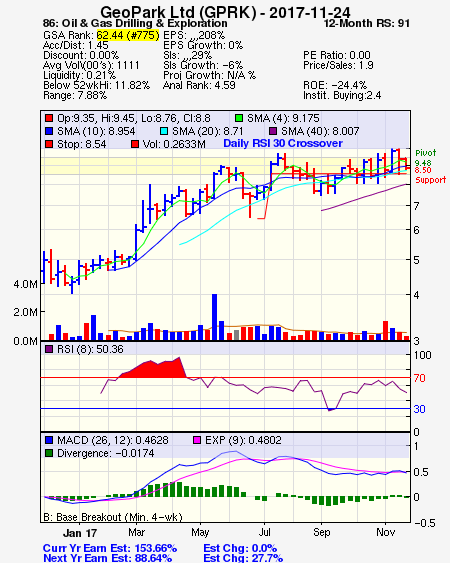The width and height of the screenshot is (450, 563).
Task: Click the green Divergence legend square
Action: point(49,453)
